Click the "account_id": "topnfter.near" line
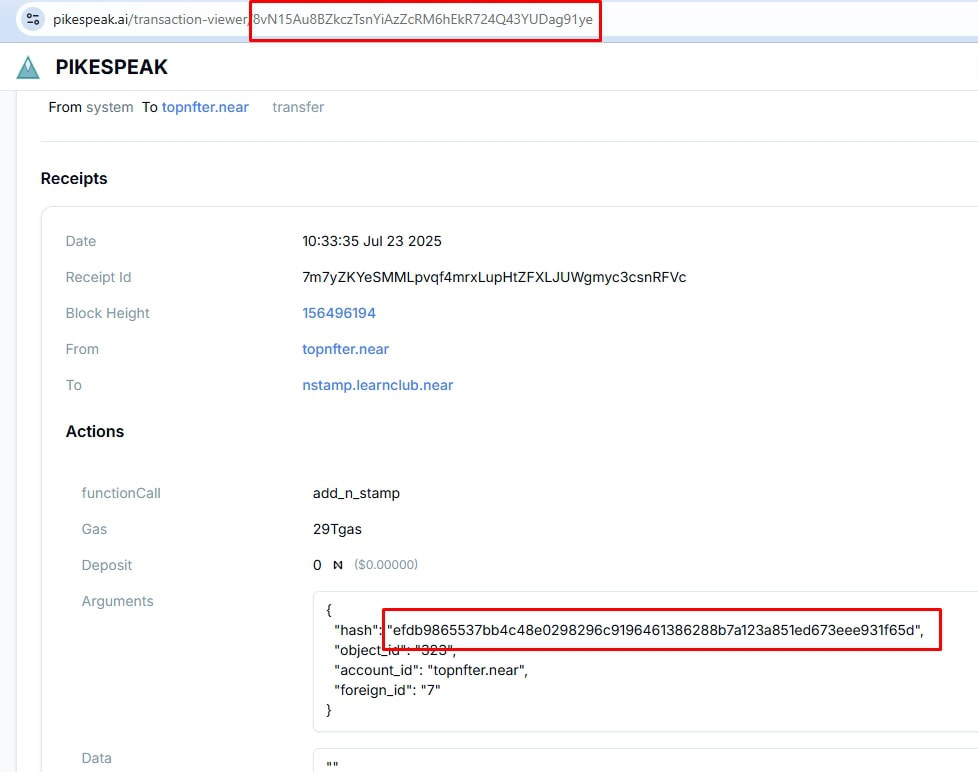 [x=431, y=670]
